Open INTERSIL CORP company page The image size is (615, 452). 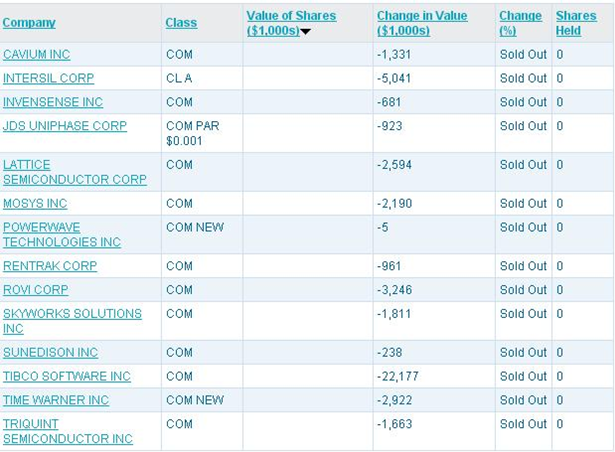(49, 78)
